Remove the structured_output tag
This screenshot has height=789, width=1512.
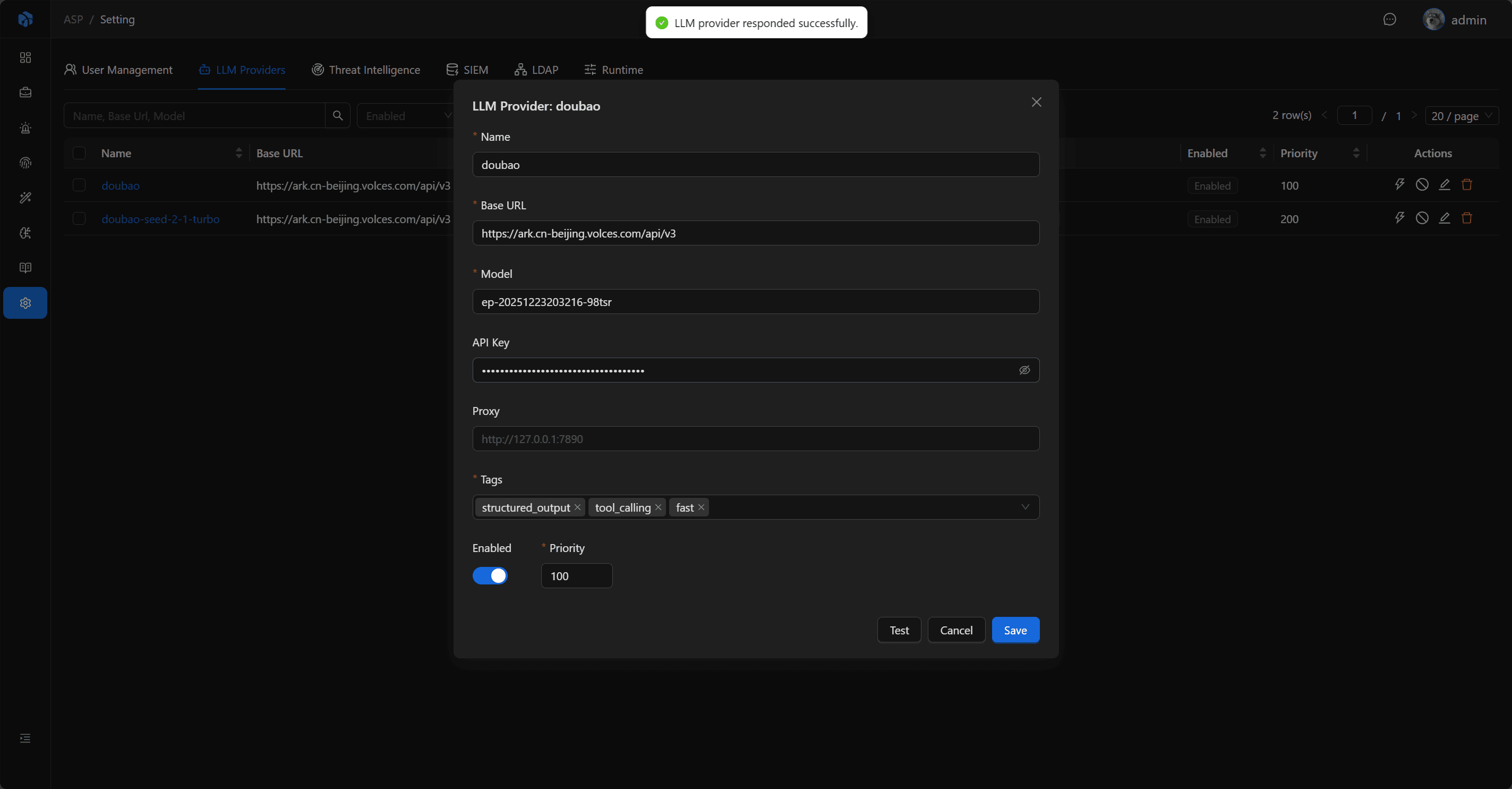click(x=577, y=507)
